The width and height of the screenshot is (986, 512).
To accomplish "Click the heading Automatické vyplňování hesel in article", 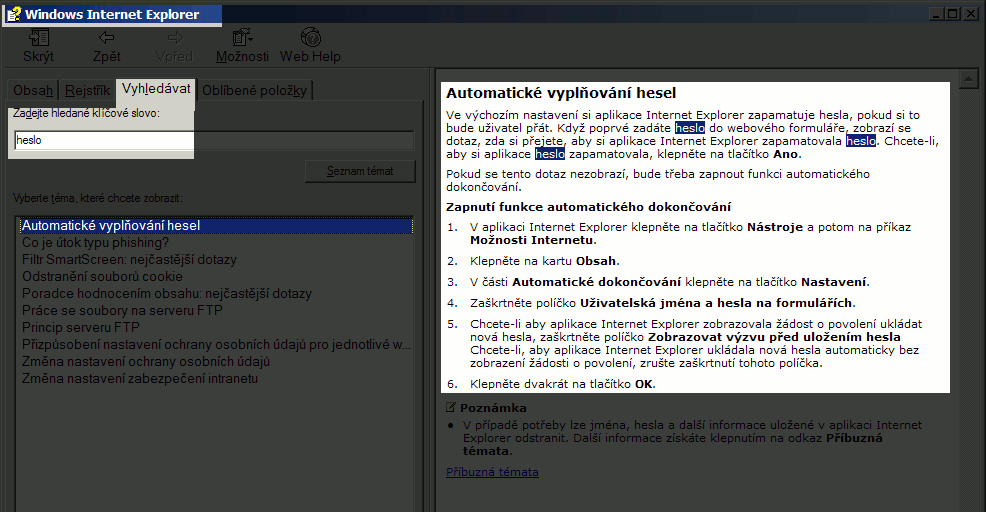I will (x=561, y=93).
